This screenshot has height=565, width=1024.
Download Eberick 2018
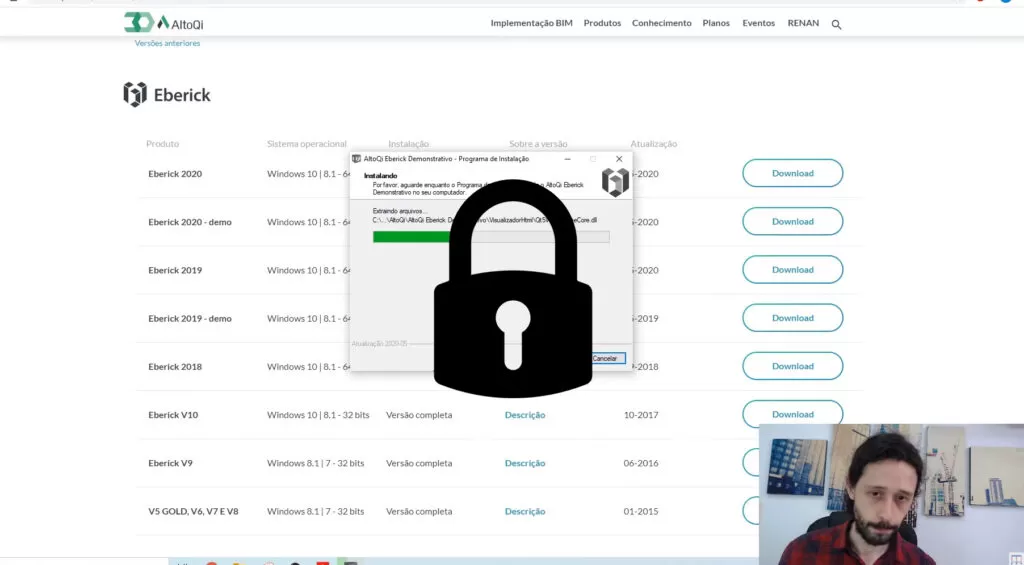coord(792,366)
